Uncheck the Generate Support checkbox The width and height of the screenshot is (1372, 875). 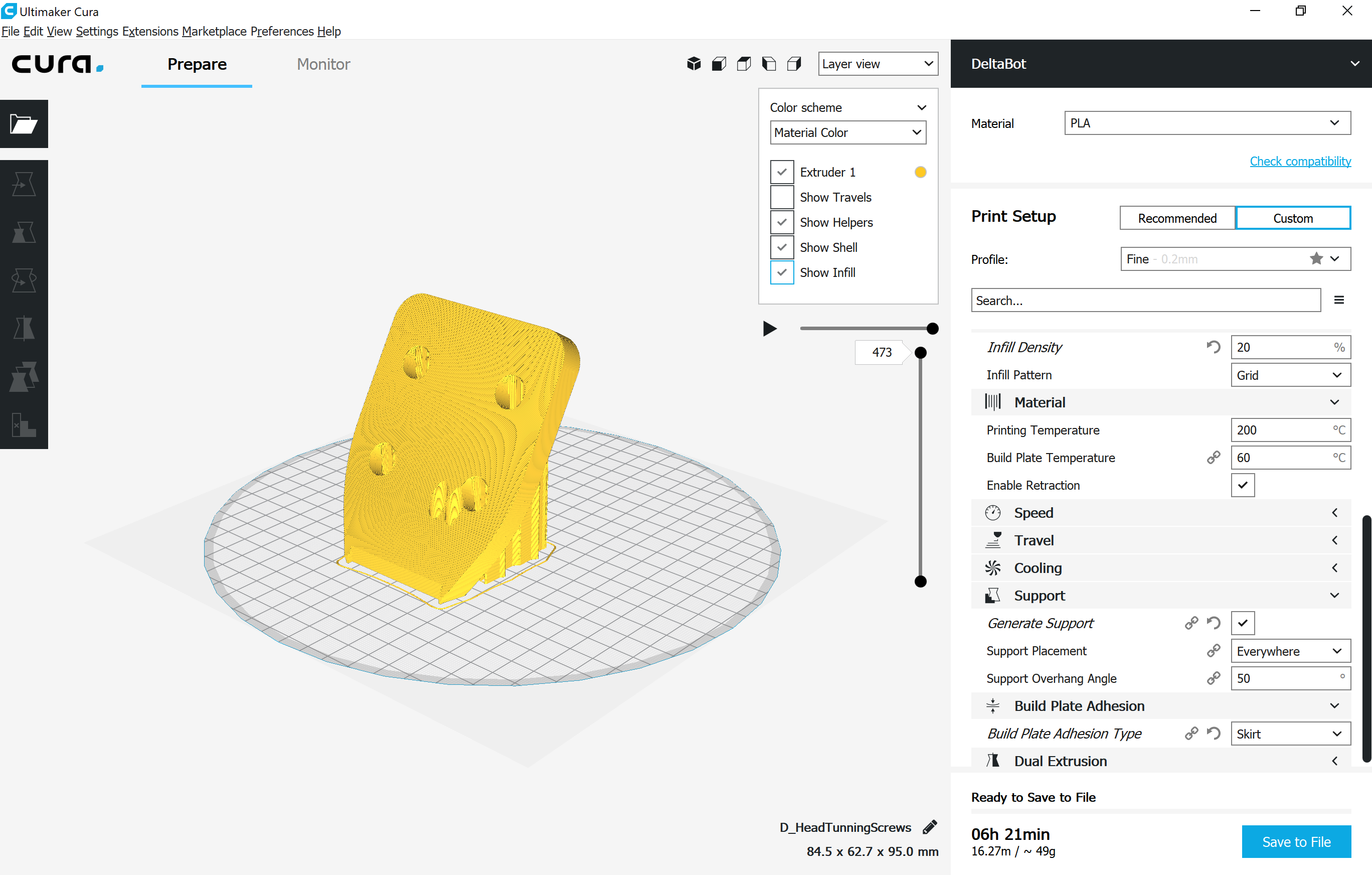coord(1242,623)
